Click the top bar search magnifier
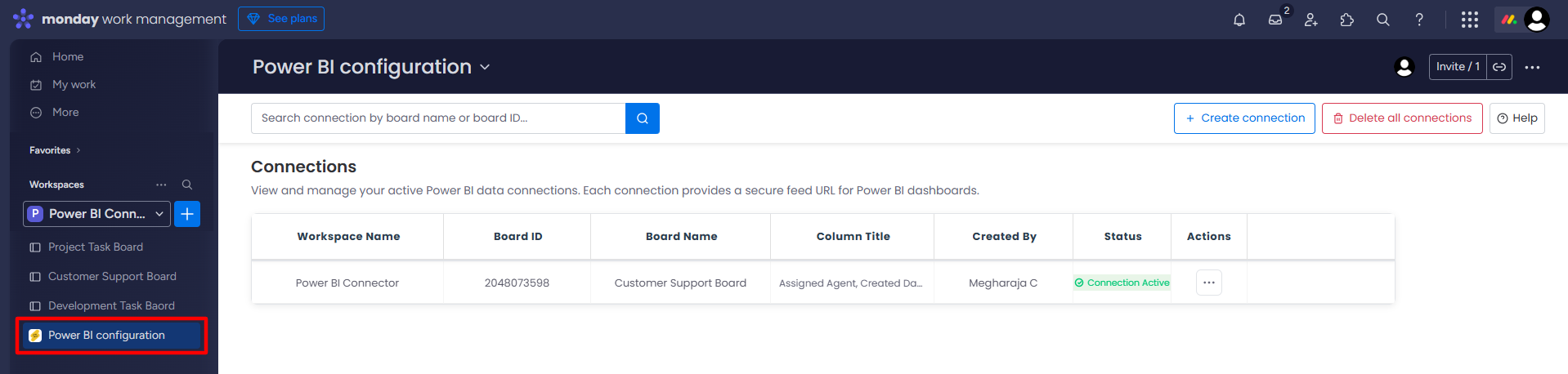Image resolution: width=1568 pixels, height=374 pixels. 1383,20
